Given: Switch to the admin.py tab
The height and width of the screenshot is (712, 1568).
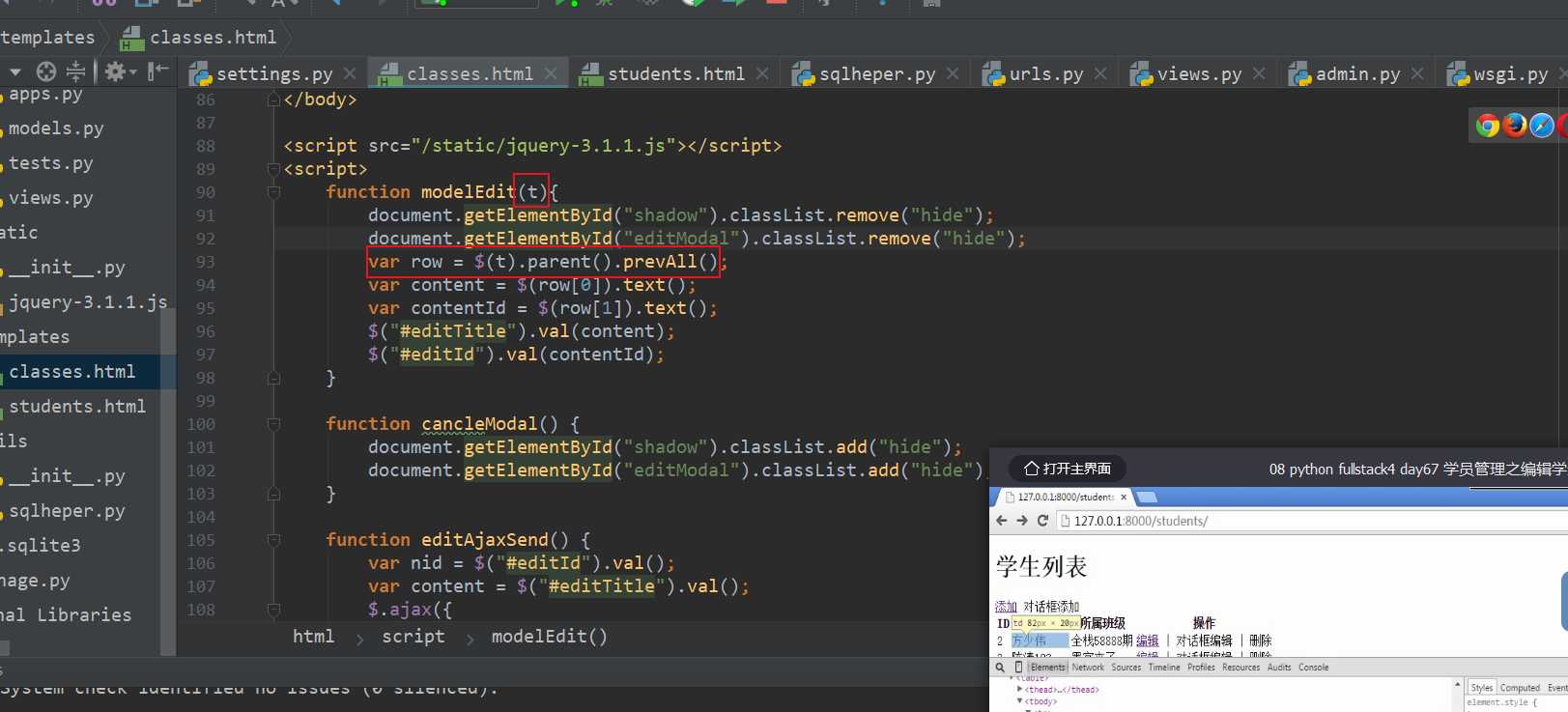Looking at the screenshot, I should point(1357,73).
